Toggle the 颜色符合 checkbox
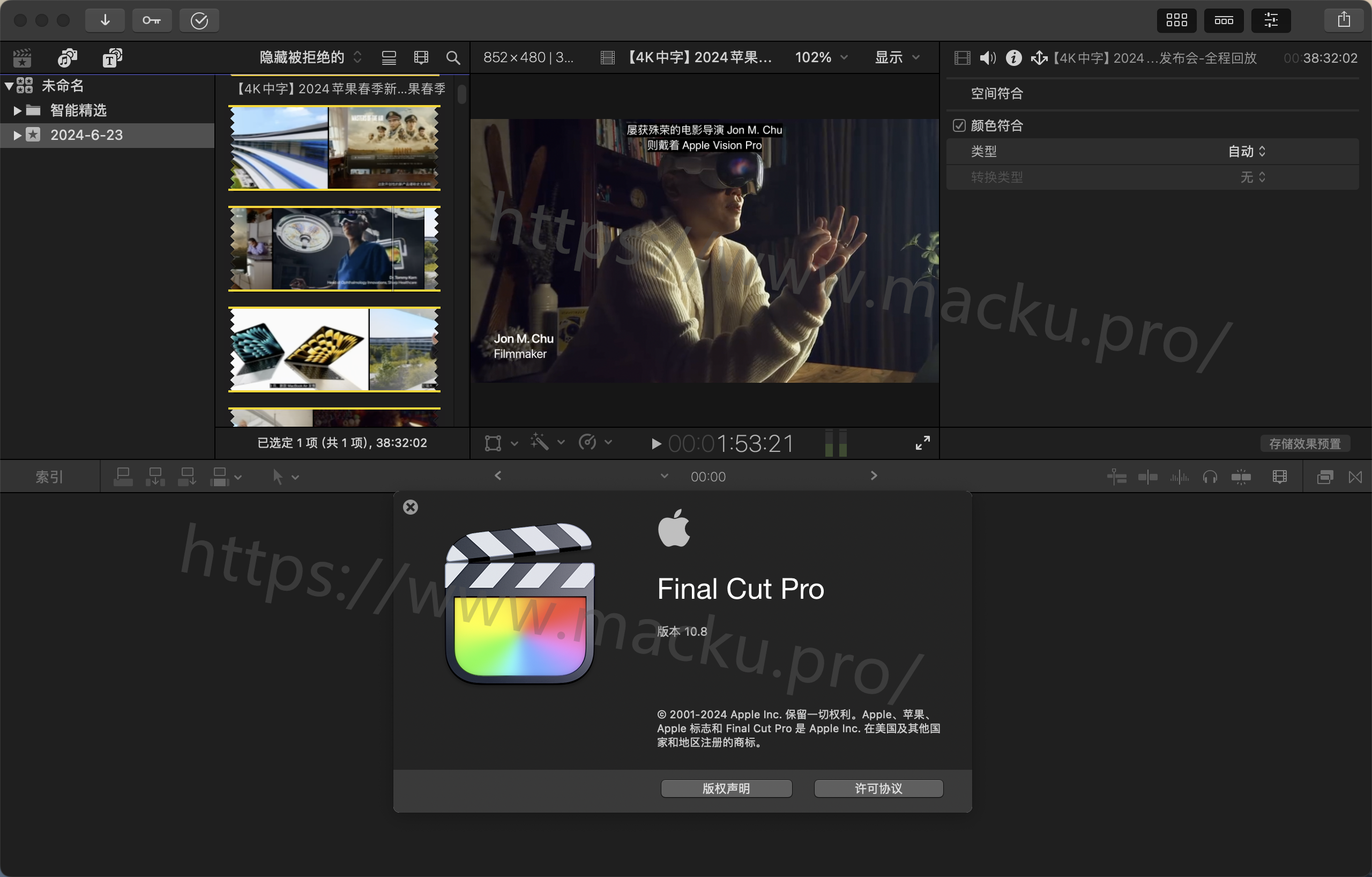This screenshot has width=1372, height=877. [x=959, y=125]
